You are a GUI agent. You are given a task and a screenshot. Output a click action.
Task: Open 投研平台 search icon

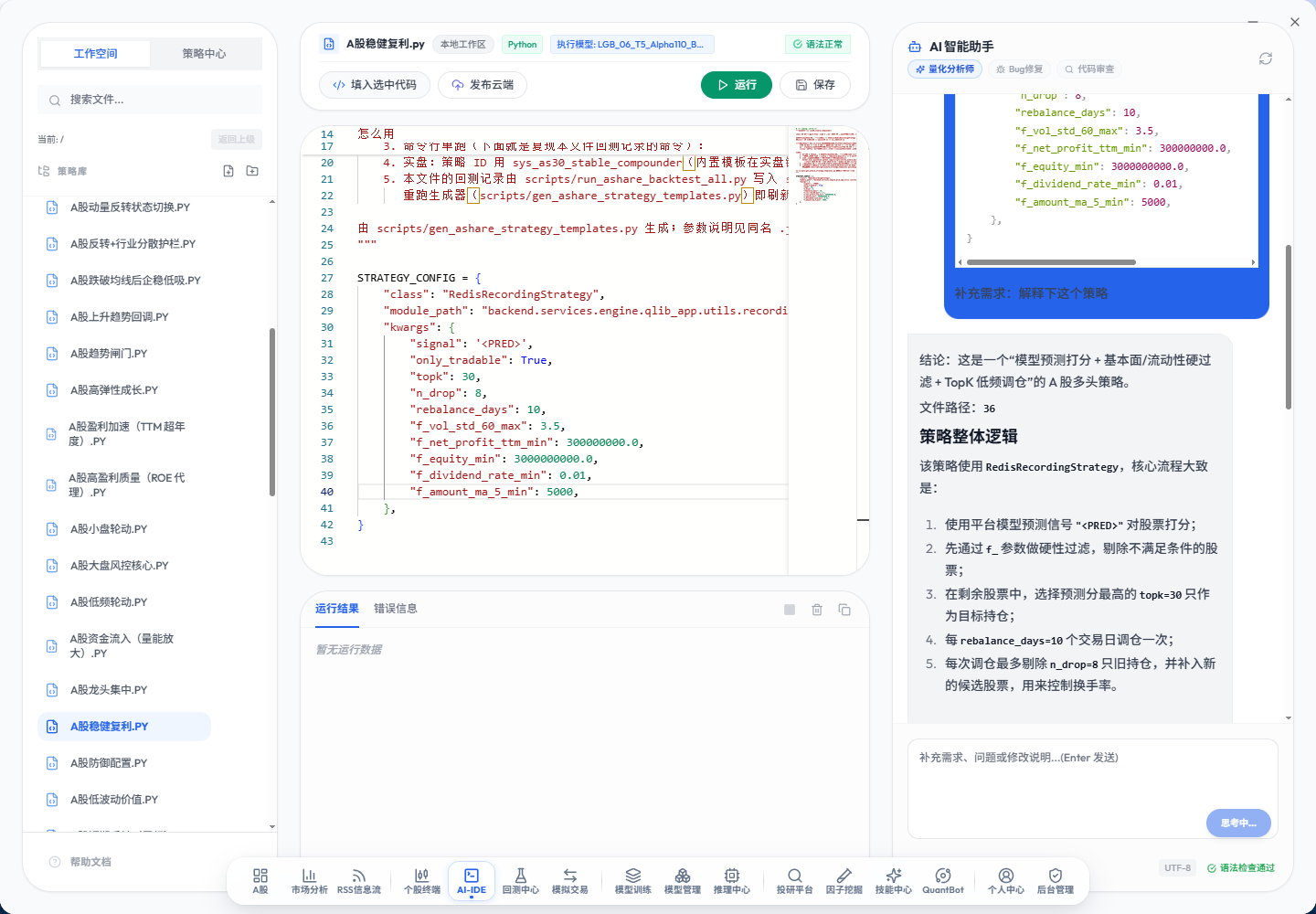pos(794,881)
